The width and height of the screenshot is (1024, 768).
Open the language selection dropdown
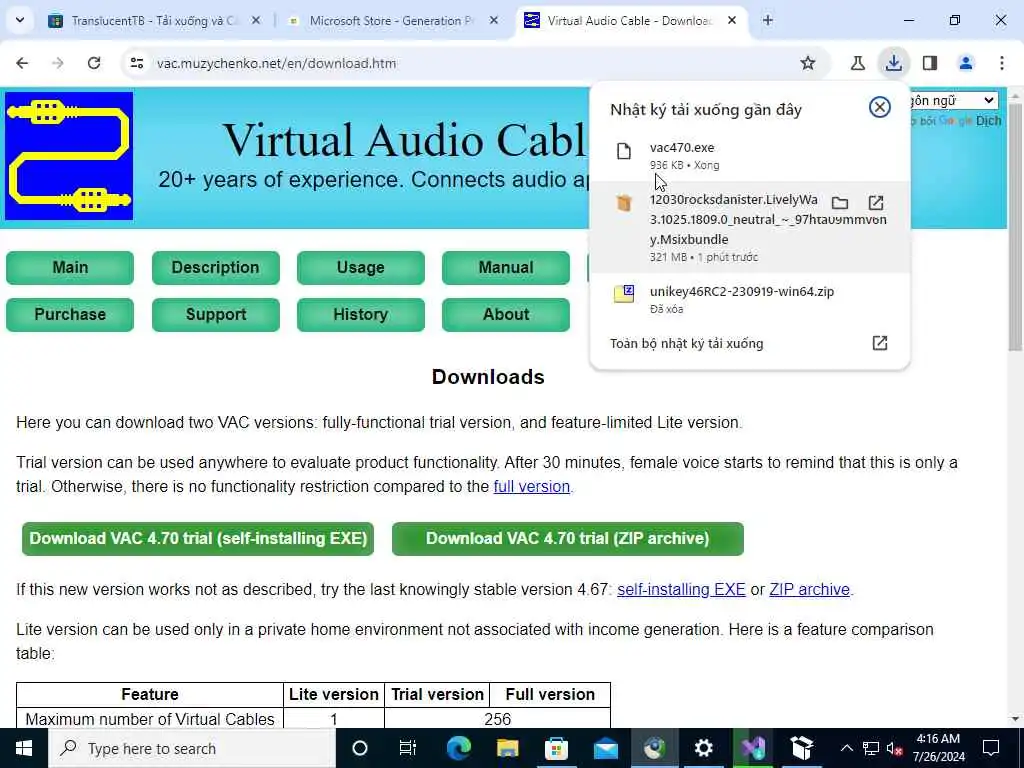click(x=953, y=101)
